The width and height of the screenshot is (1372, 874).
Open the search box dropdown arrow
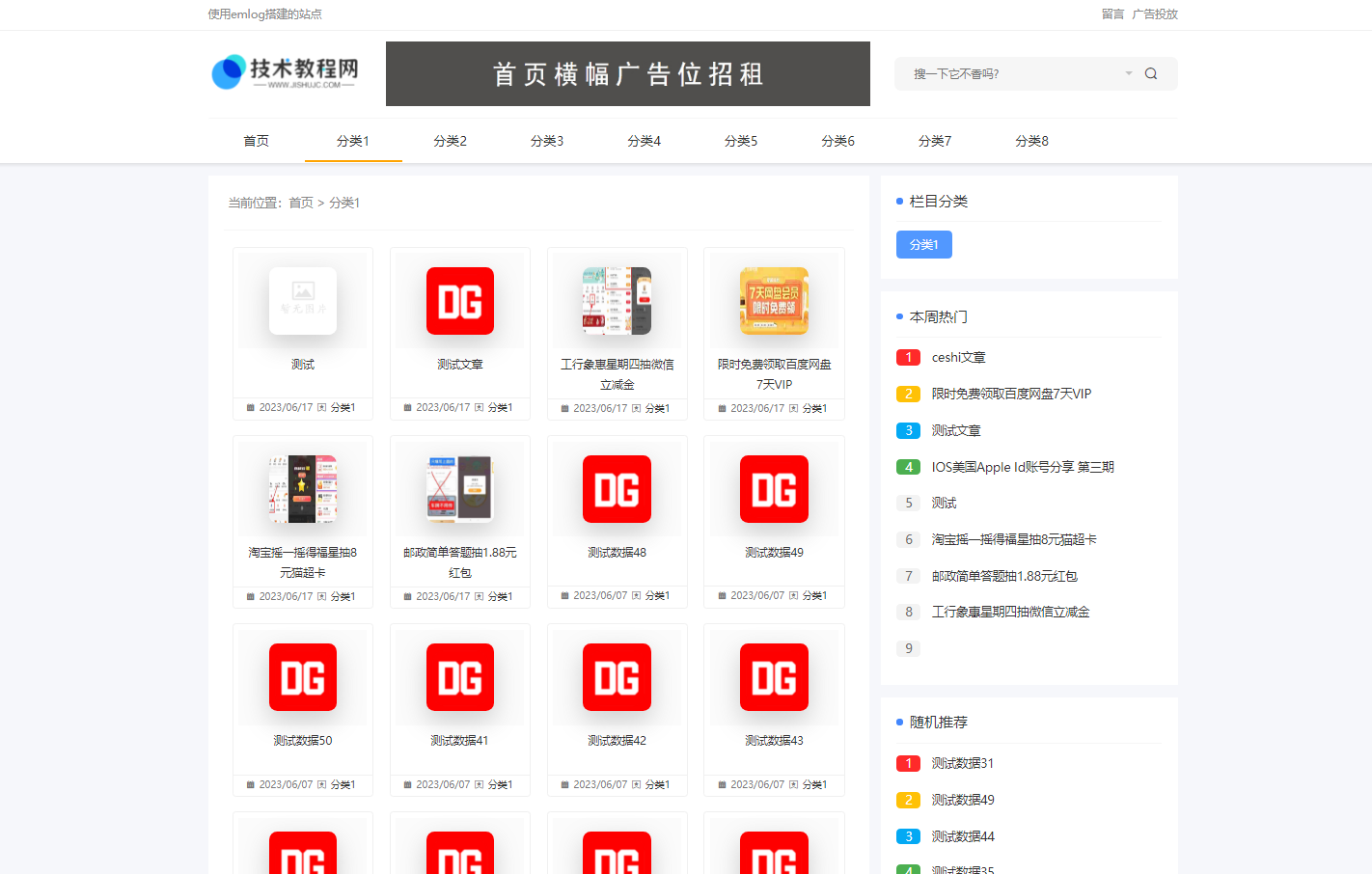coord(1128,74)
